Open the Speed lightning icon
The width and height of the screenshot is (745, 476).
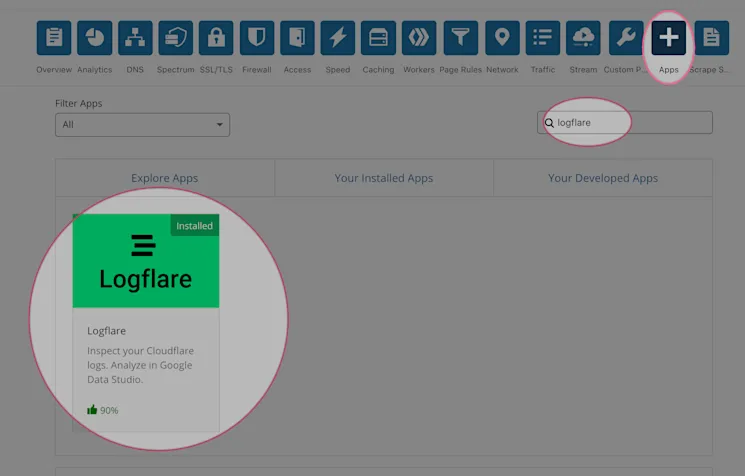point(338,38)
